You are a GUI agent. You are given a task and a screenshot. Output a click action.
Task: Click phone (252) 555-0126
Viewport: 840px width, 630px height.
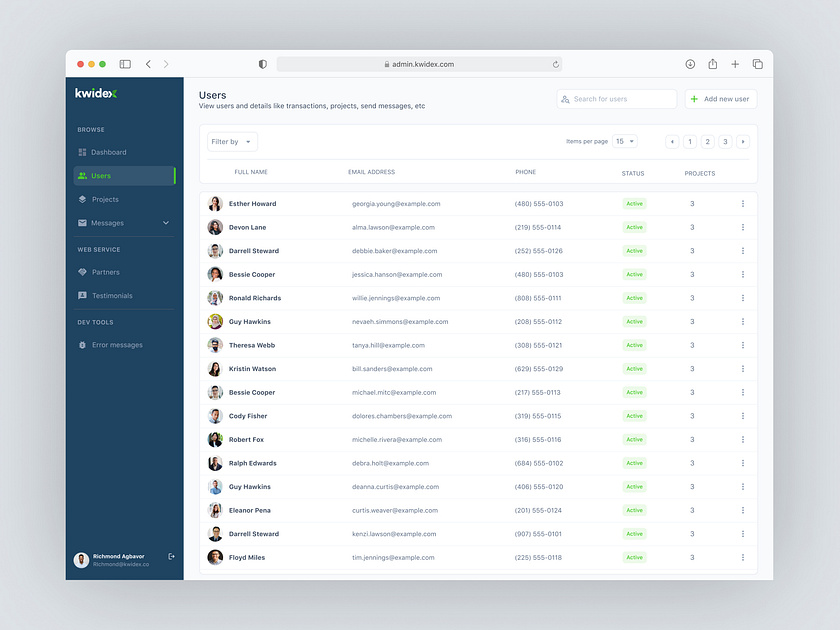pyautogui.click(x=538, y=251)
